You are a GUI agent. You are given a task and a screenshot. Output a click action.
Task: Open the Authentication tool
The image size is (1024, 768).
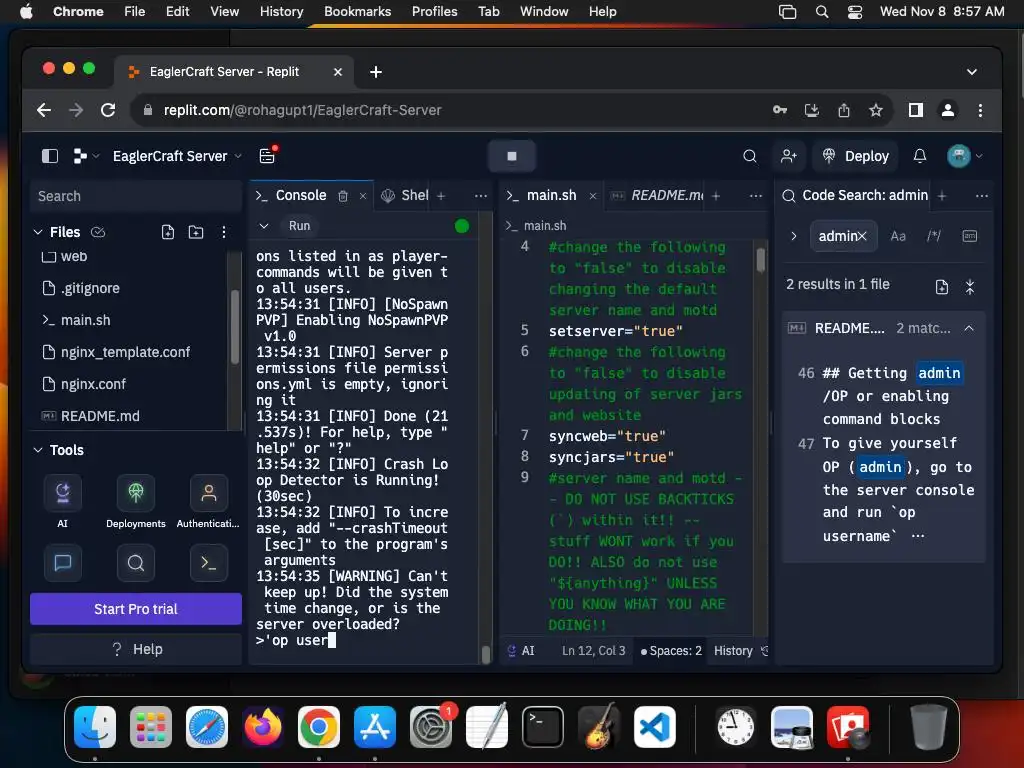point(208,501)
